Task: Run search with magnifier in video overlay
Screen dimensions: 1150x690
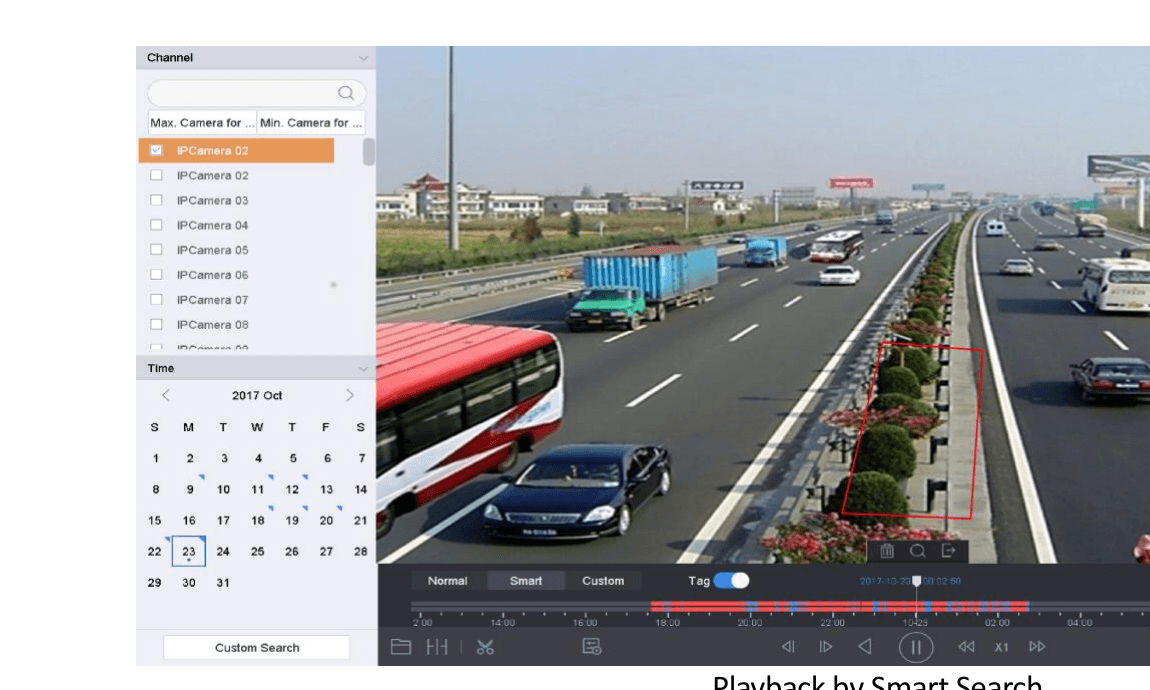Action: 918,551
